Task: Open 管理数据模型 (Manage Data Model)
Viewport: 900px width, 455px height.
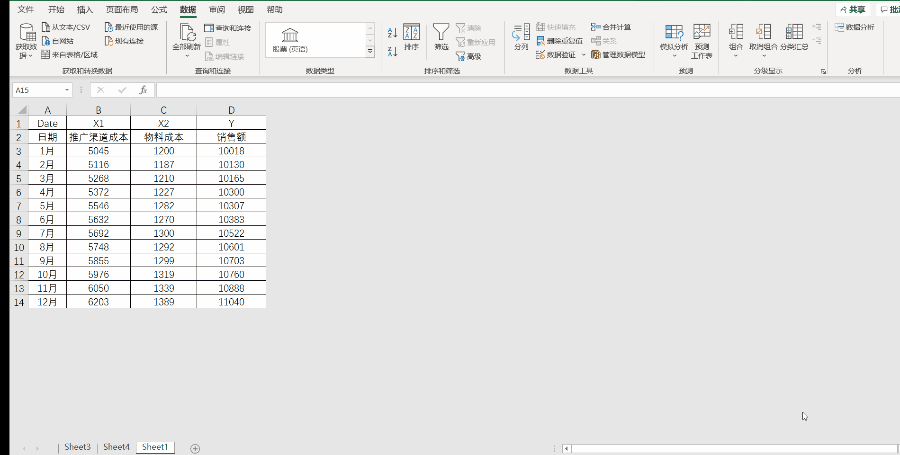Action: 618,55
